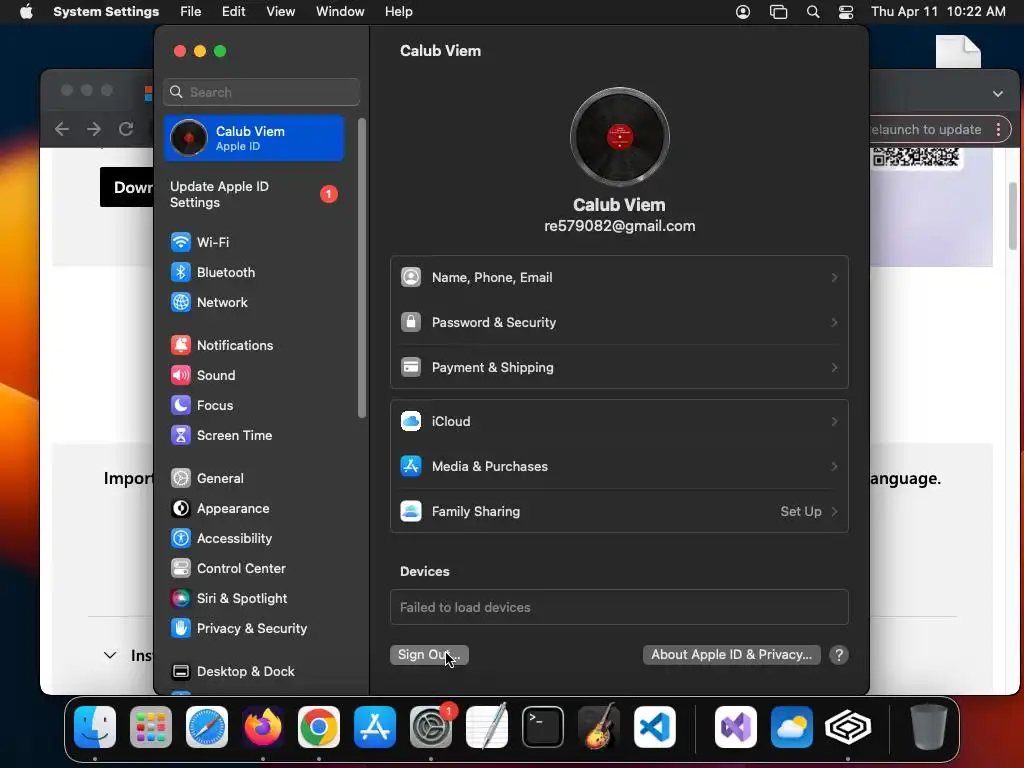1024x768 pixels.
Task: Open TextEdit from the Dock
Action: click(487, 726)
